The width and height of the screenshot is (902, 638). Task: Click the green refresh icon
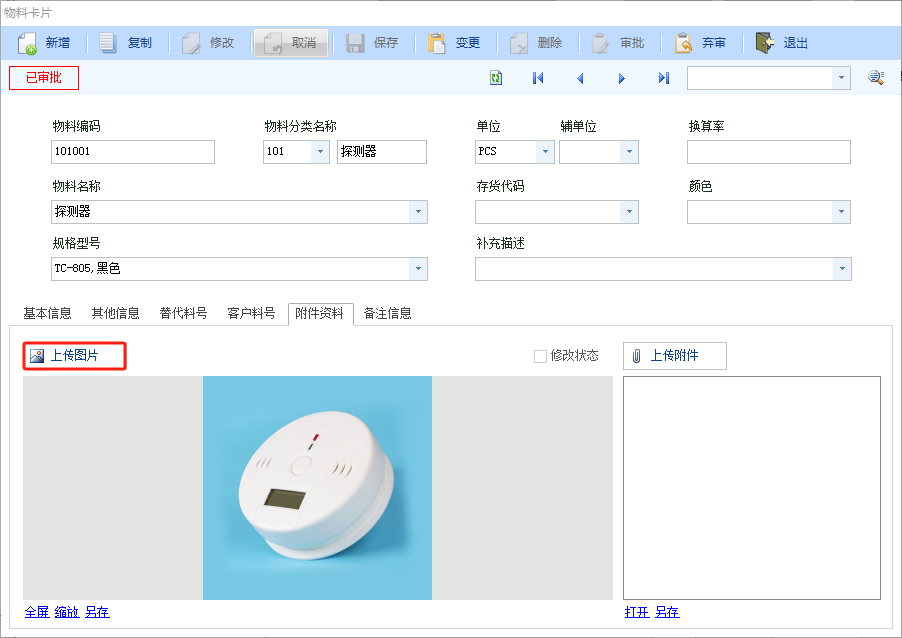click(496, 78)
